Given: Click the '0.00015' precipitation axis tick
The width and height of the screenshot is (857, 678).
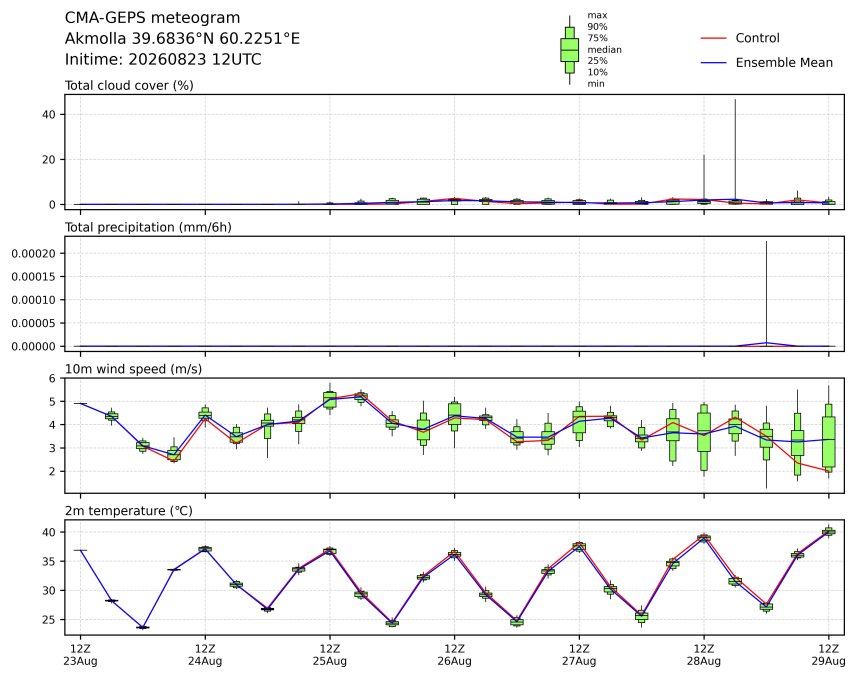Looking at the screenshot, I should (33, 277).
